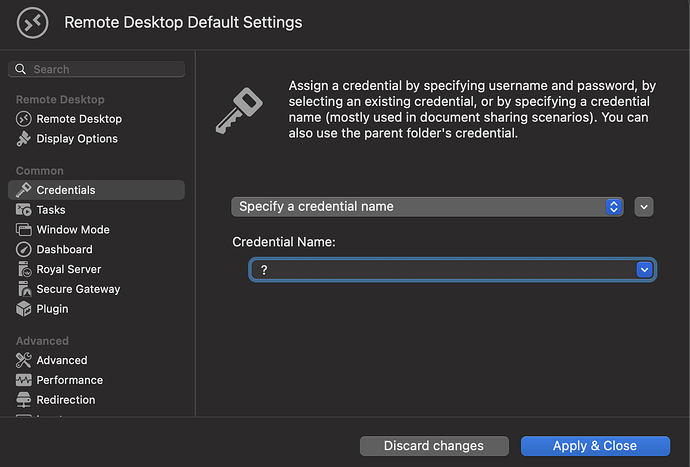Click the Discard changes button
The image size is (690, 467).
434,446
